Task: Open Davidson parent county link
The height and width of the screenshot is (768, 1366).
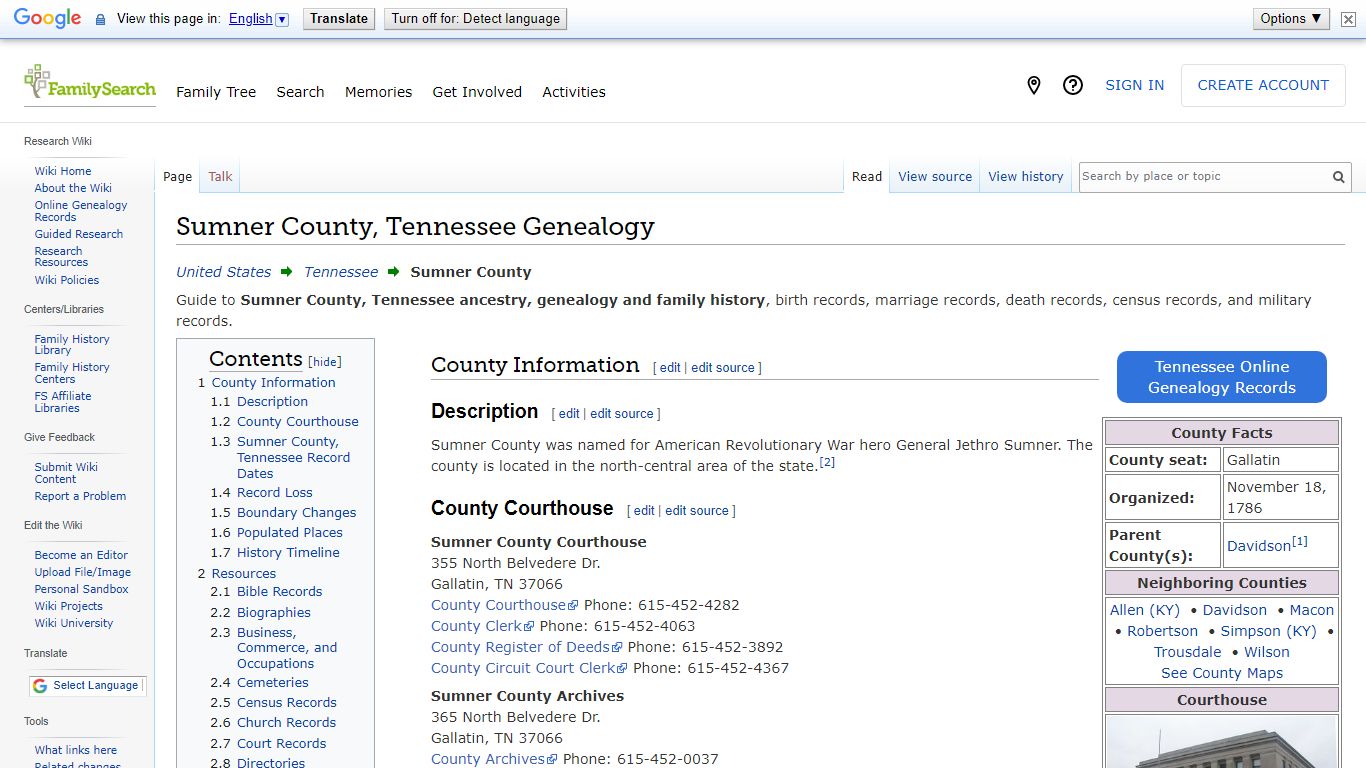Action: coord(1259,546)
